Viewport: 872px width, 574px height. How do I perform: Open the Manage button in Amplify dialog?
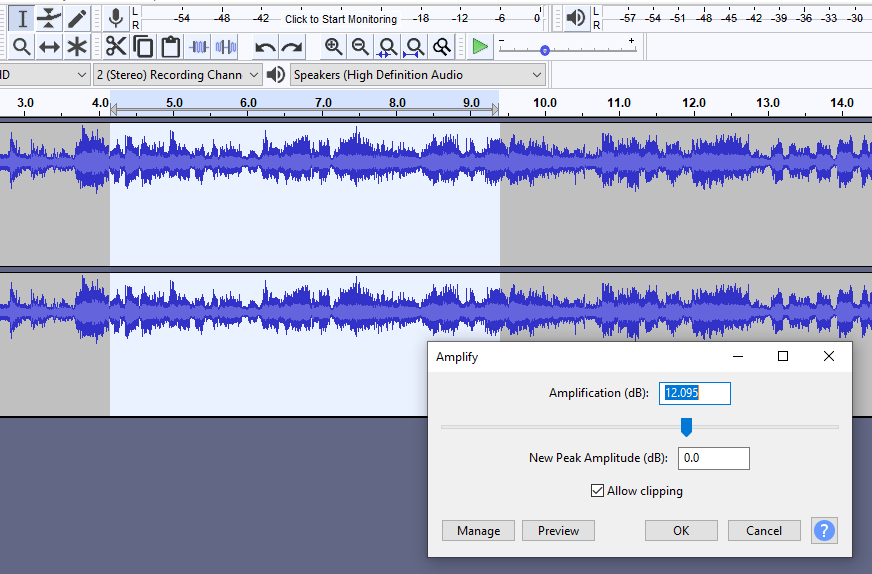pyautogui.click(x=478, y=531)
